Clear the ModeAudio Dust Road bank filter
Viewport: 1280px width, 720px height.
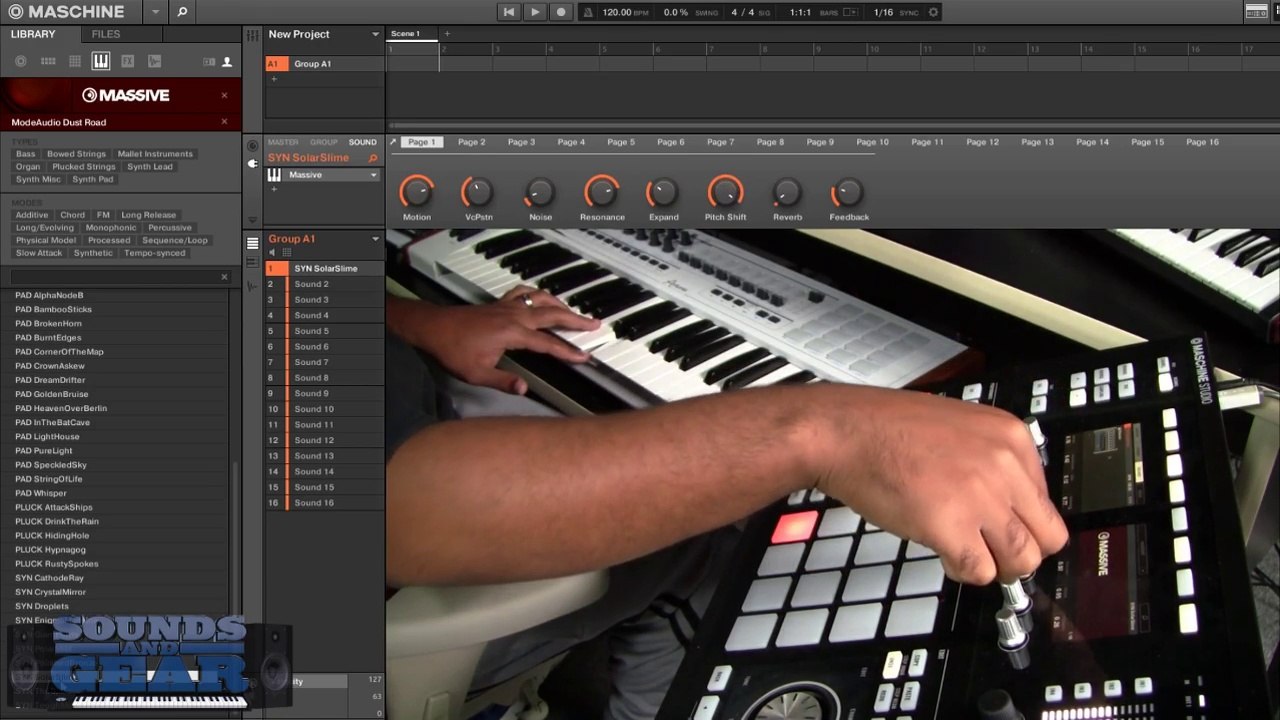click(224, 122)
